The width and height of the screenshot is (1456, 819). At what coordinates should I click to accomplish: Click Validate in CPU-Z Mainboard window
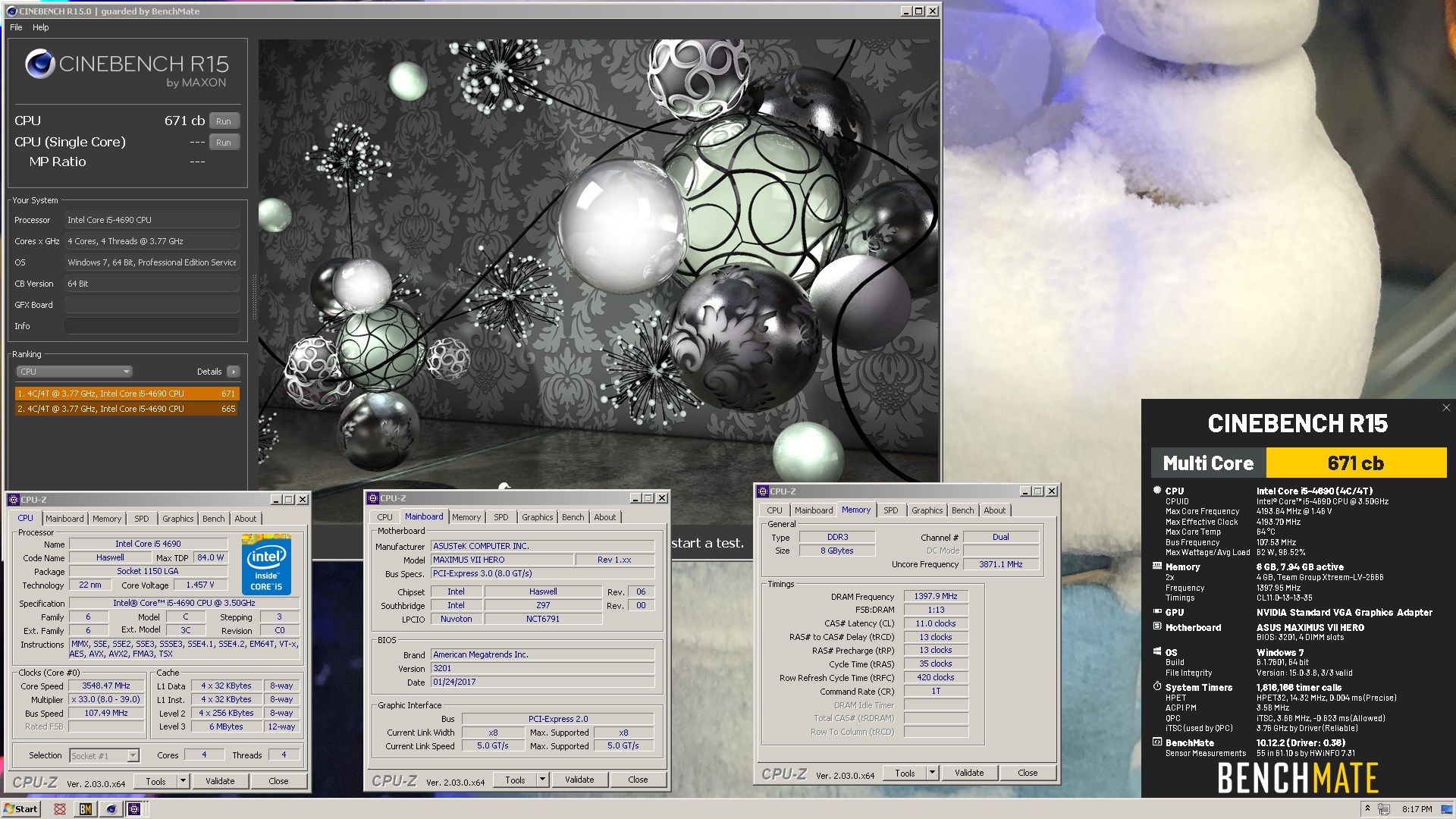click(579, 780)
